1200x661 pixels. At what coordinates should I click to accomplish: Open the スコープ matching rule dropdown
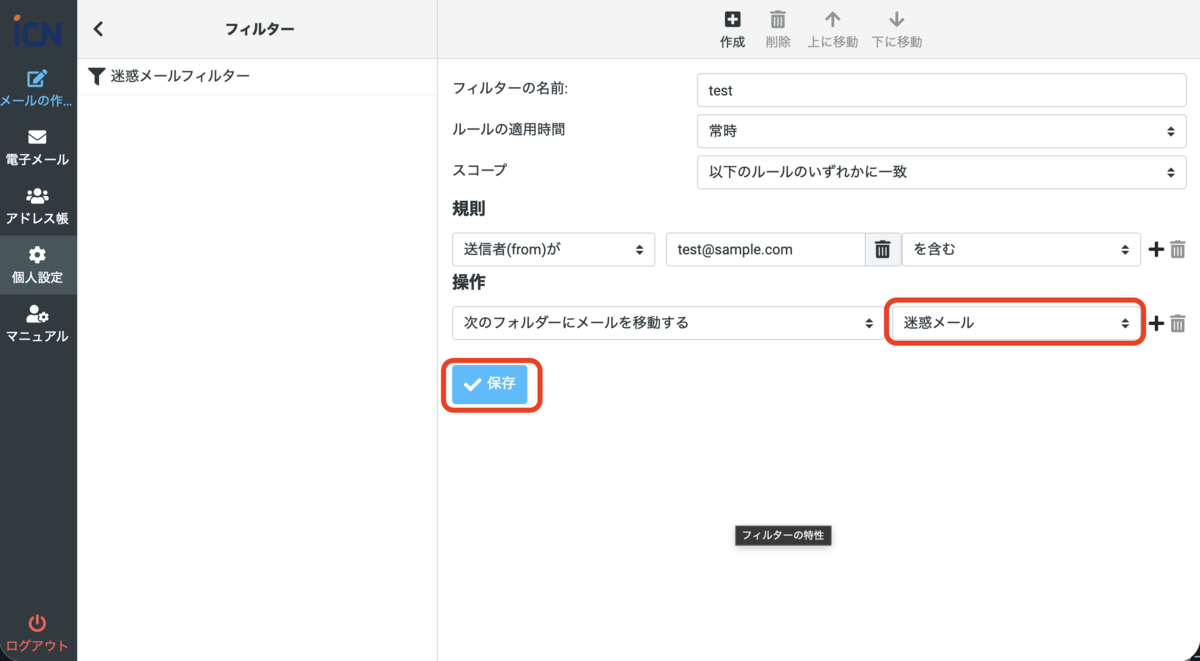coord(940,172)
